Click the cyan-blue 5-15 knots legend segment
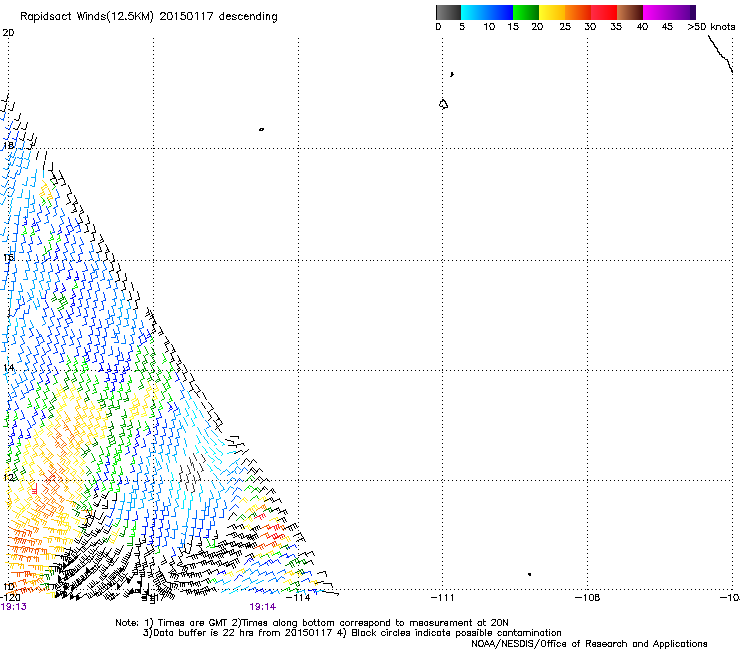The width and height of the screenshot is (740, 650). 487,12
